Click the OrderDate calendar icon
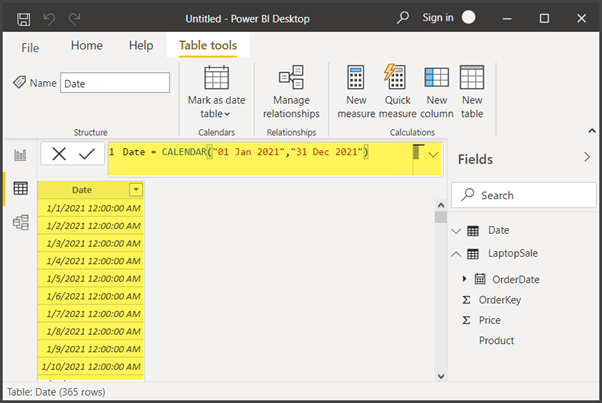This screenshot has width=602, height=403. pos(480,279)
